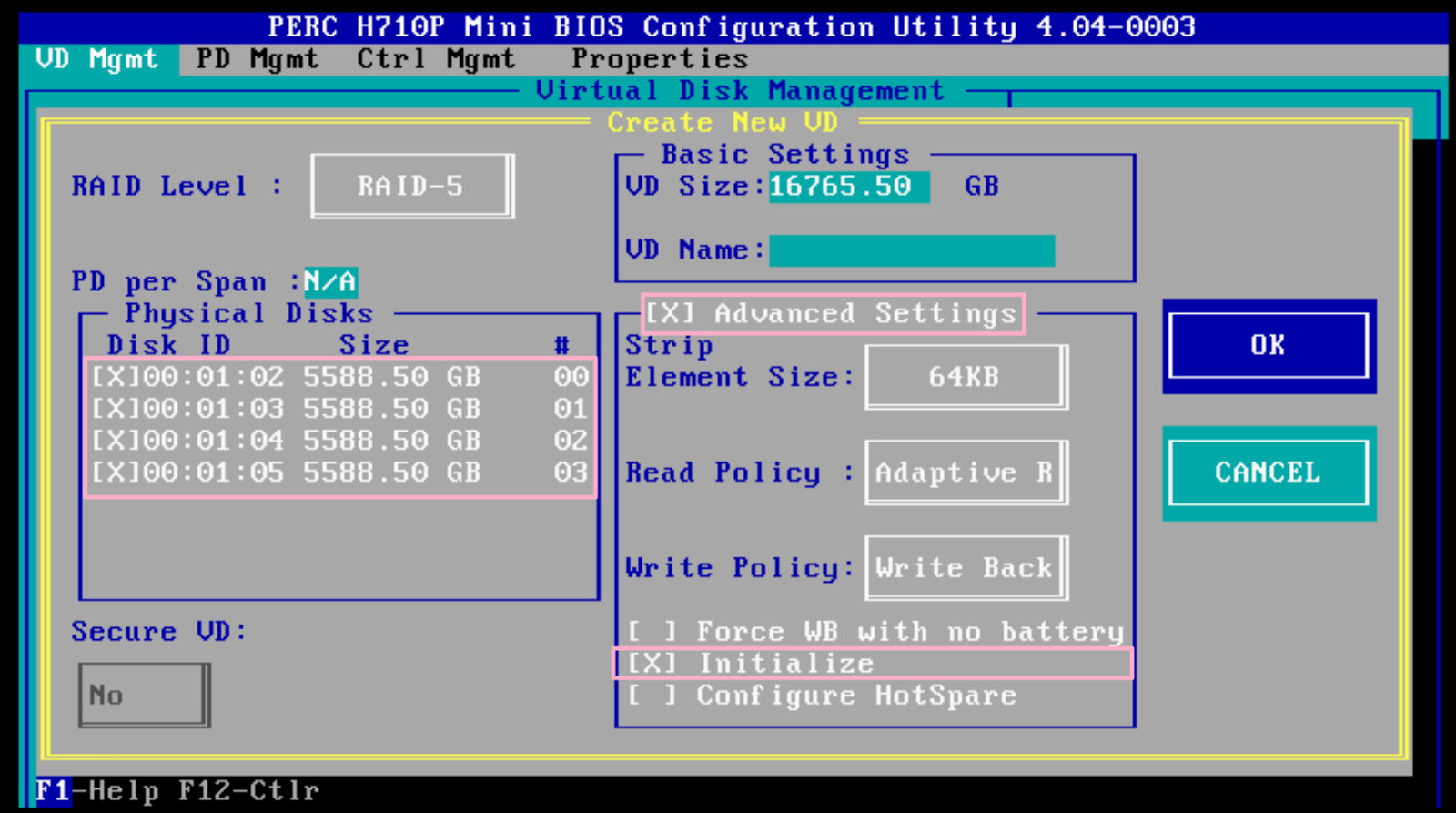This screenshot has height=813, width=1456.
Task: Click the PERC H710P BIOS utility title
Action: (x=732, y=26)
